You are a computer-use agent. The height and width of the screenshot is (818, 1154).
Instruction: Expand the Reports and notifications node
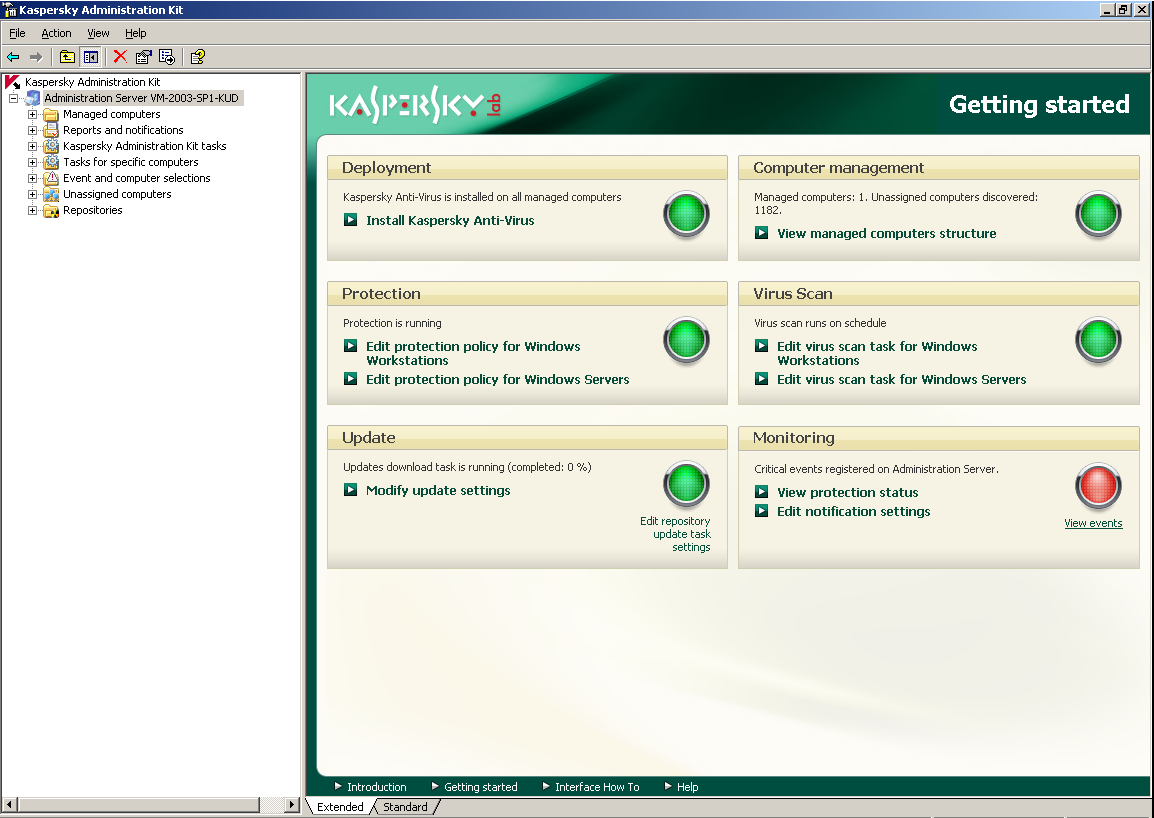point(32,130)
